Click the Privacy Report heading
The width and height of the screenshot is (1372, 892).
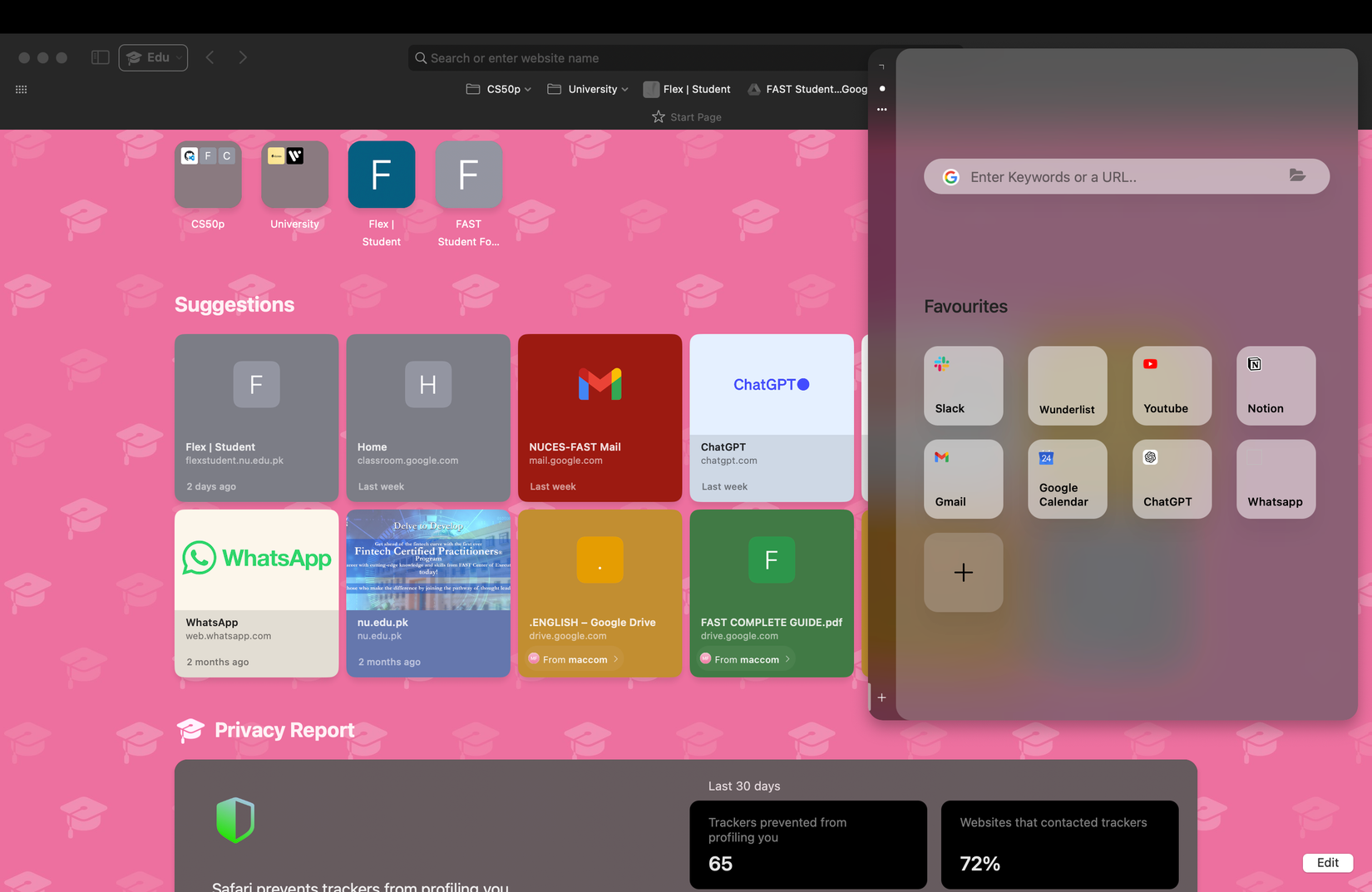click(x=284, y=730)
